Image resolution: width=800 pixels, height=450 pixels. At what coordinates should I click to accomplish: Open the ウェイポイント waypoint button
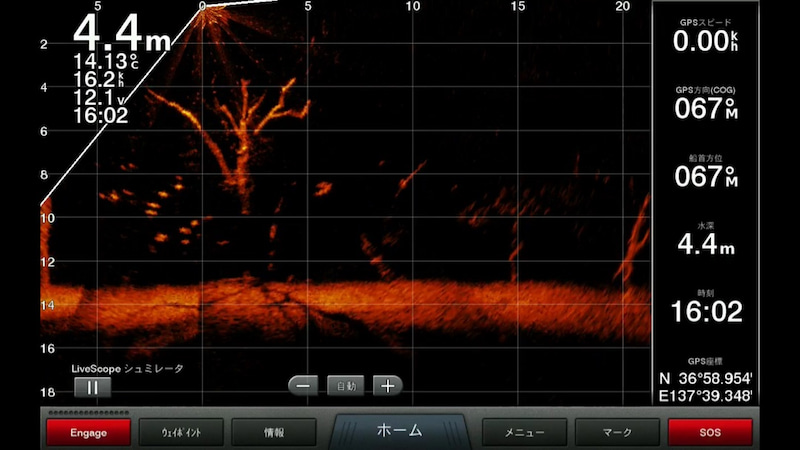[181, 432]
